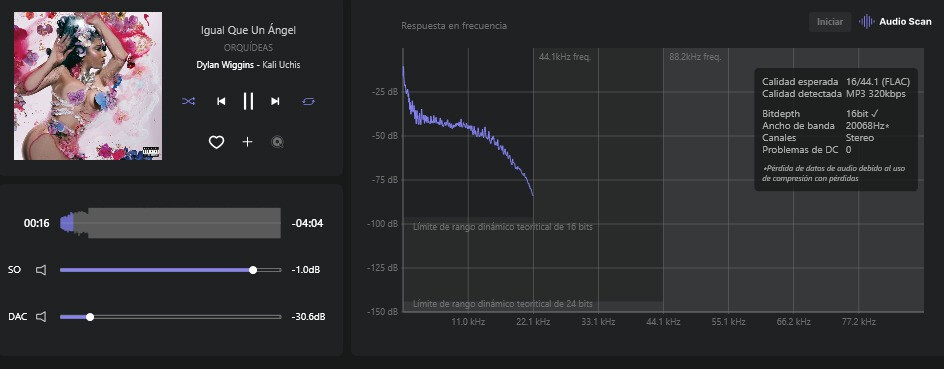The width and height of the screenshot is (944, 369).
Task: Open the album cover thumbnail
Action: click(x=88, y=86)
